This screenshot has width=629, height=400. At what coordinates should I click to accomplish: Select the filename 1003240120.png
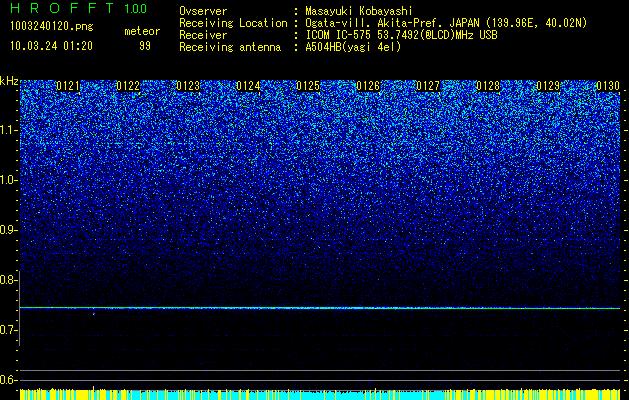point(52,27)
